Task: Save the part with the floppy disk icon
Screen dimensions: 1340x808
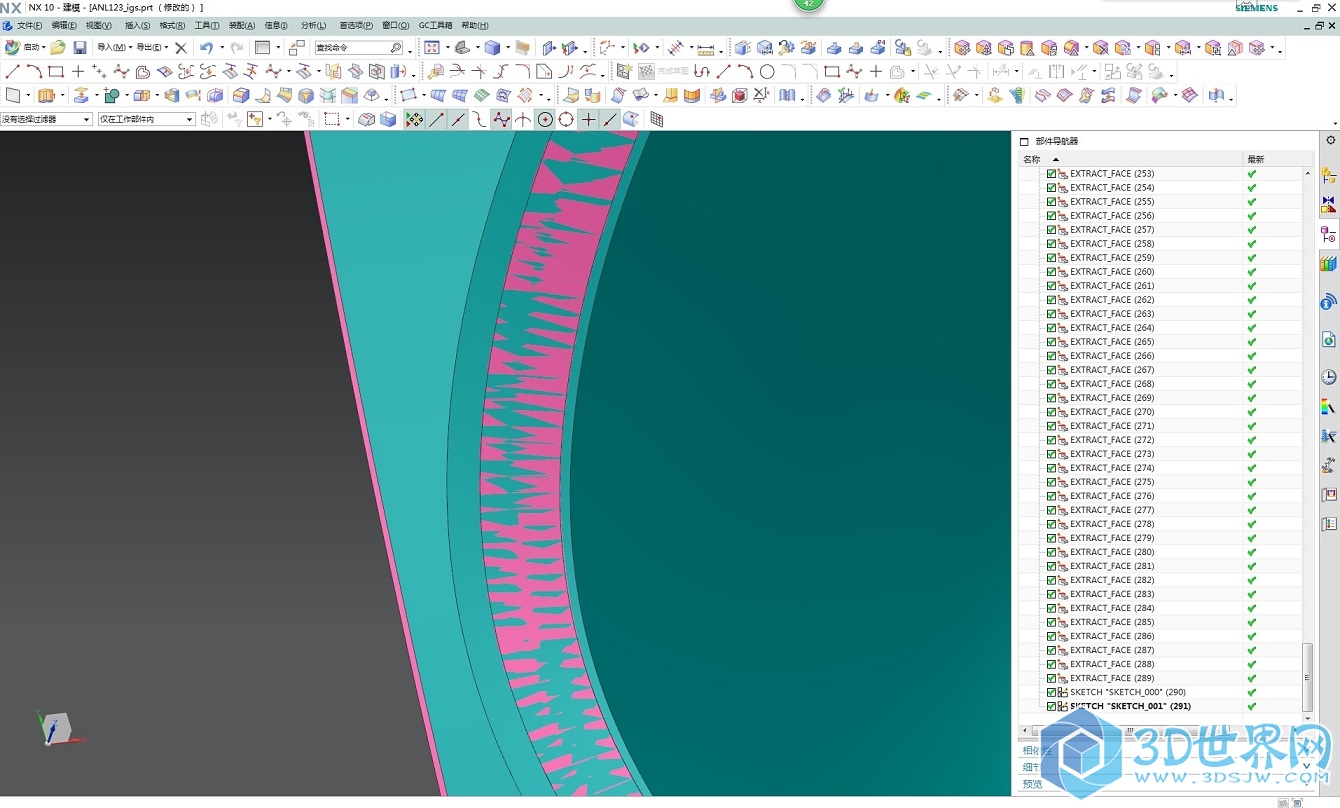Action: (80, 47)
